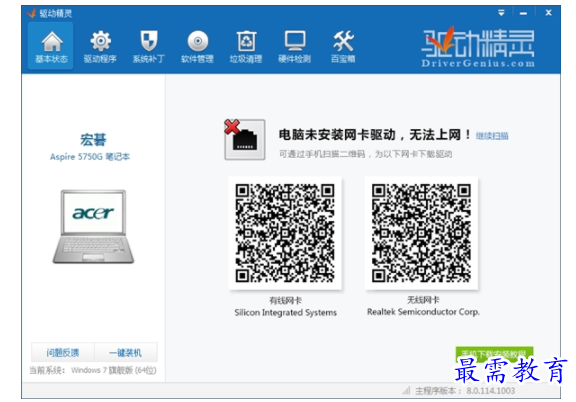The image size is (576, 402).
Task: Open the 系统补丁 shield tab
Action: click(148, 46)
